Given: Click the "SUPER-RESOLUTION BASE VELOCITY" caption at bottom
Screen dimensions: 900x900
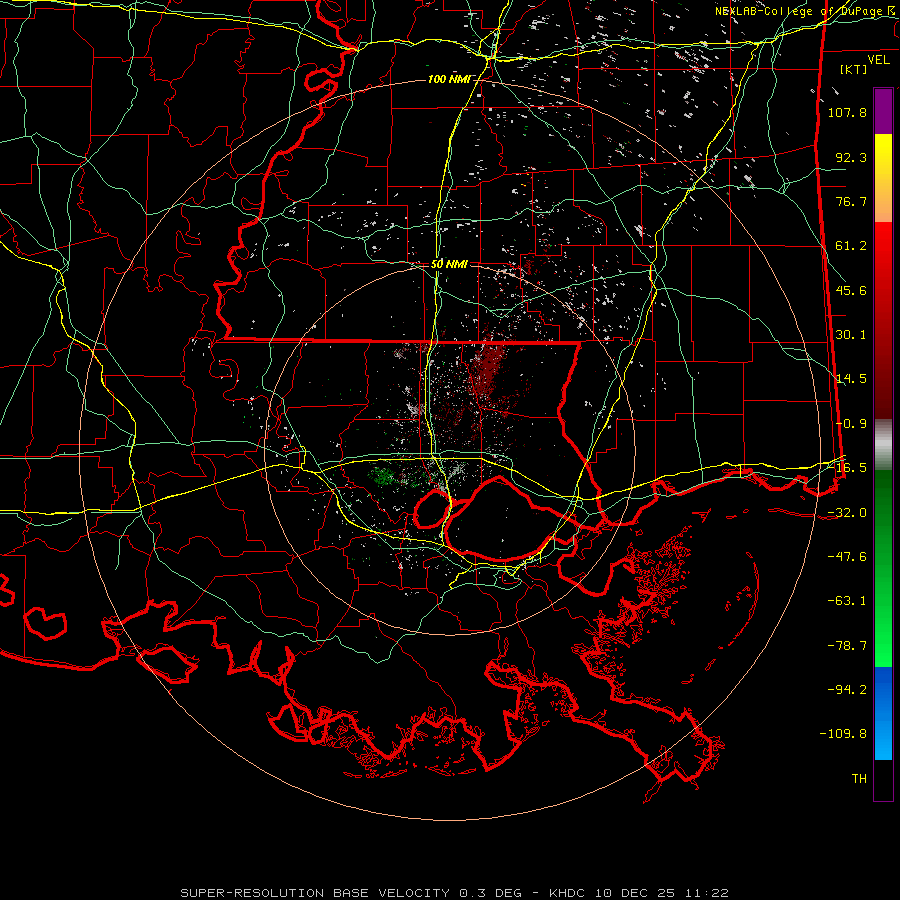Looking at the screenshot, I should [315, 893].
